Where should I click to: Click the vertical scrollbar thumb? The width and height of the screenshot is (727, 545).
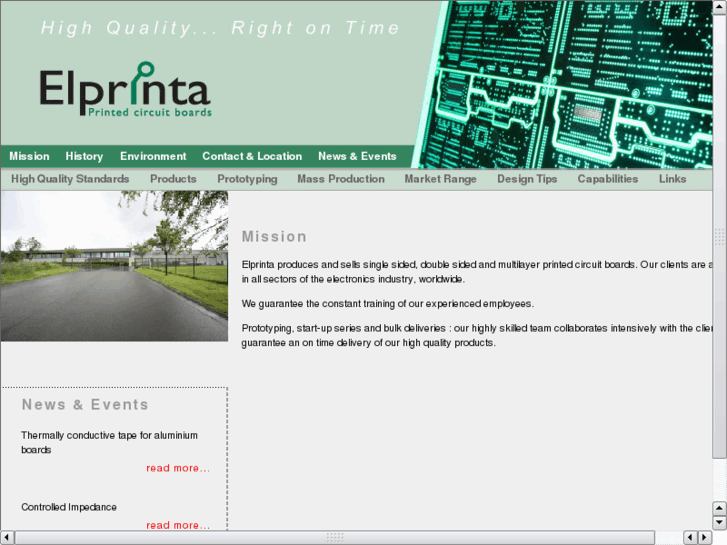(x=720, y=237)
